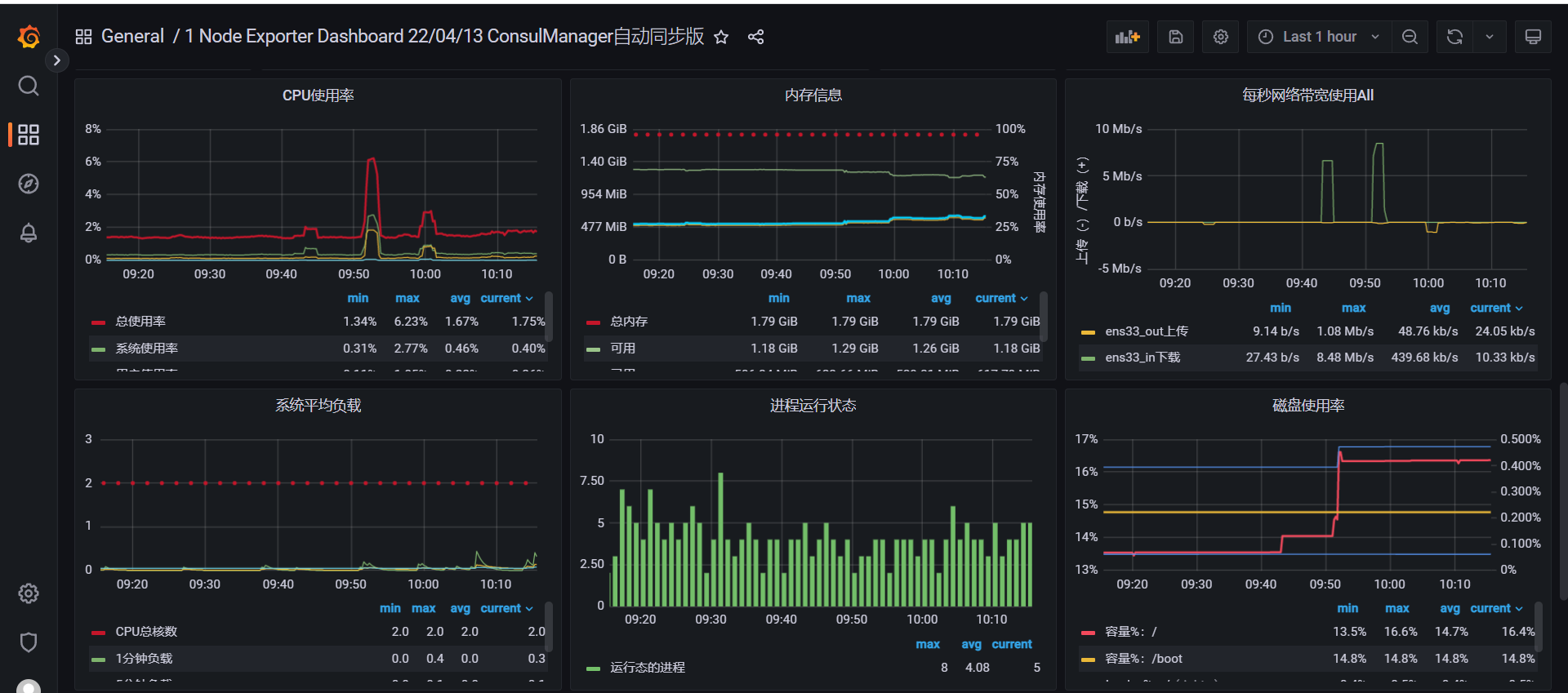Click the 16.4% current disk value
The height and width of the screenshot is (693, 1568).
[1518, 632]
